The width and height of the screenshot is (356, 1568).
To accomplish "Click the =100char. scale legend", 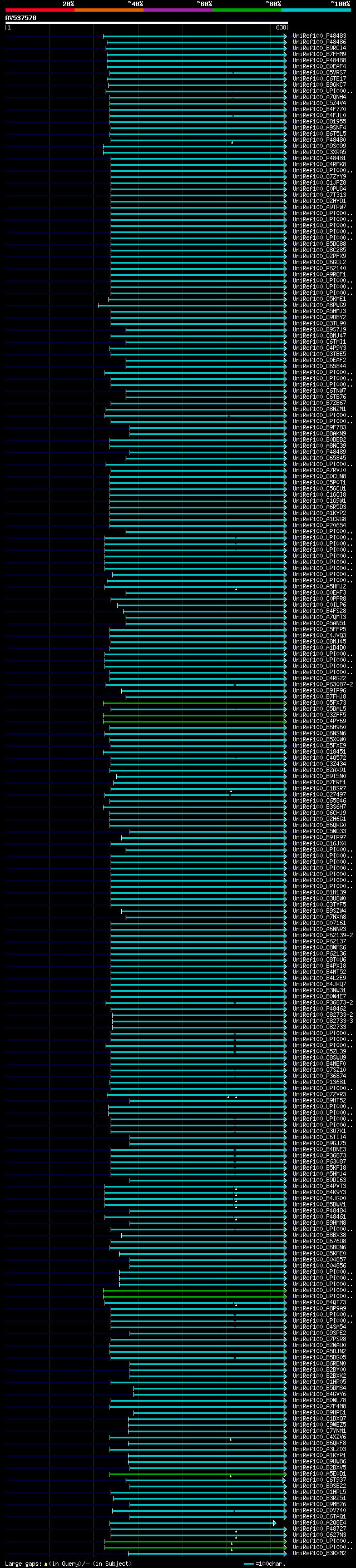I will (x=265, y=1563).
